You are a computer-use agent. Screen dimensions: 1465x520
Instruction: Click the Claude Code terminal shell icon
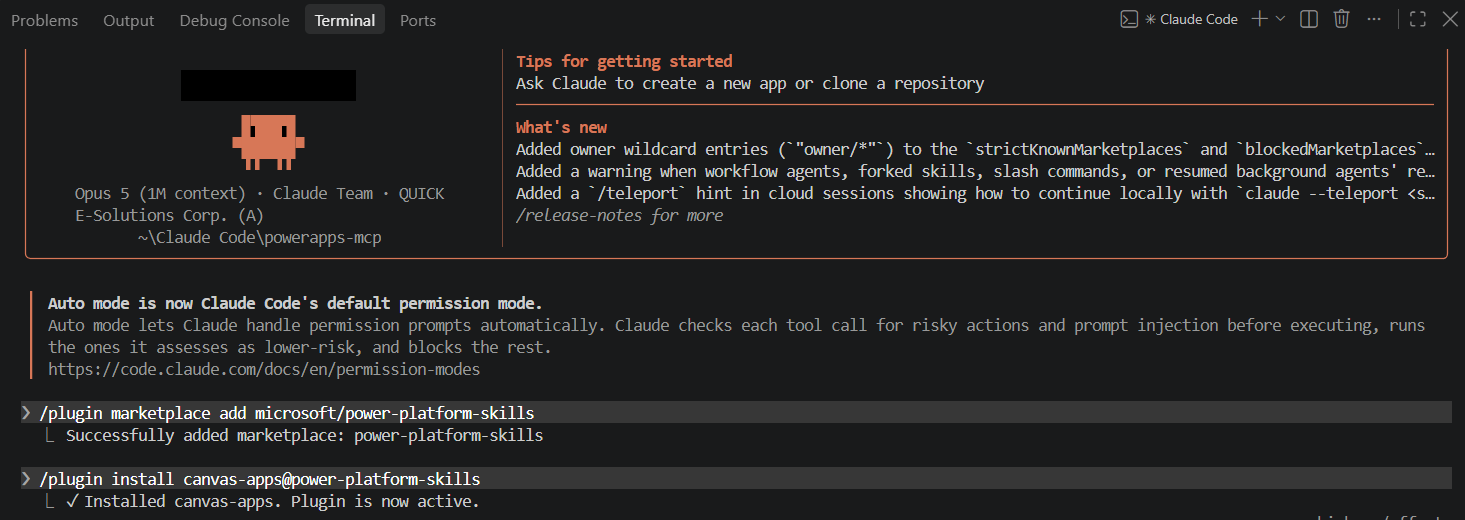pyautogui.click(x=1128, y=19)
